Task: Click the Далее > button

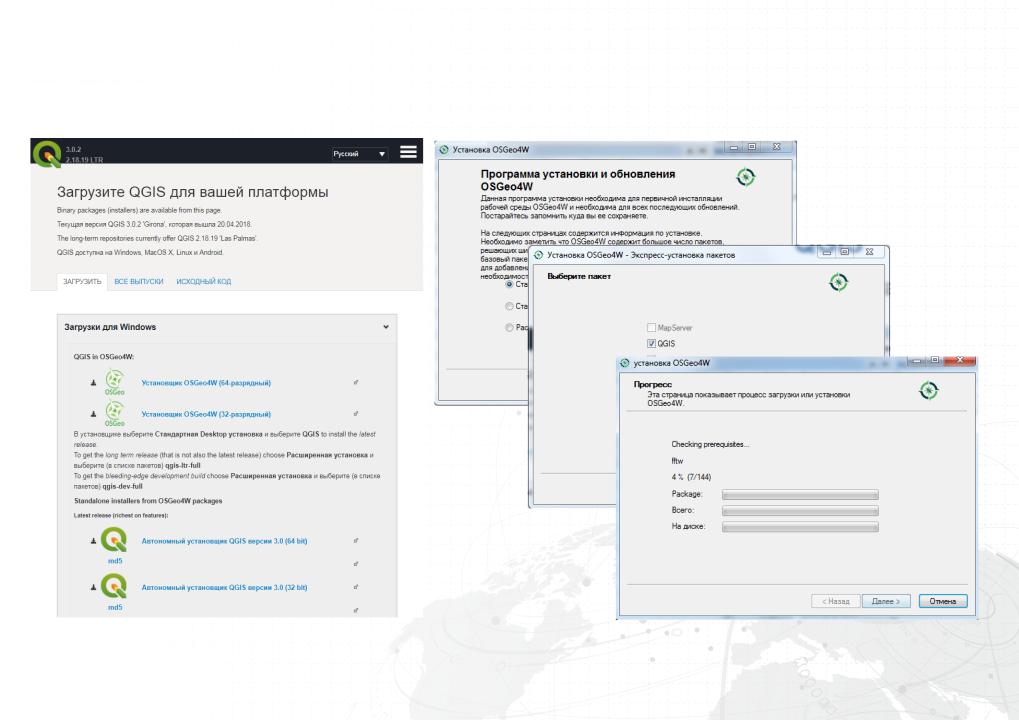Action: tap(886, 601)
